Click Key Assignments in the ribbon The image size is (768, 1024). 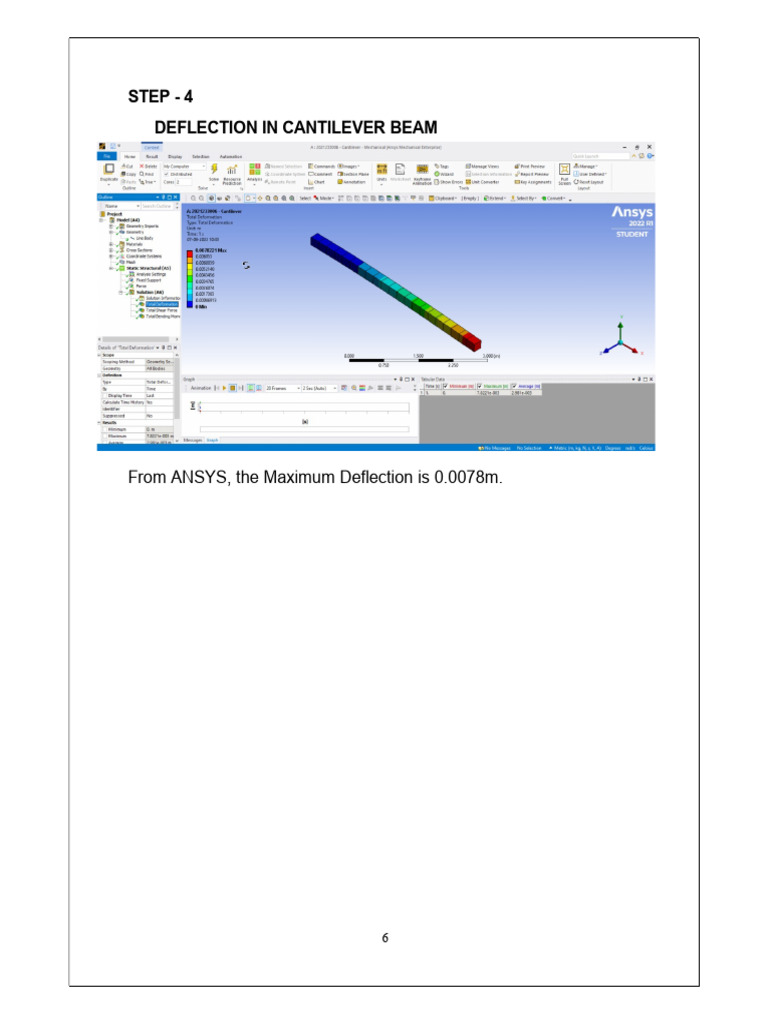[x=533, y=182]
